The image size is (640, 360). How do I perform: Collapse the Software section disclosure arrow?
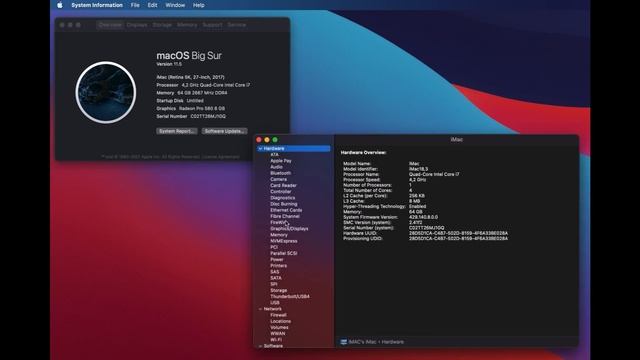(260, 346)
